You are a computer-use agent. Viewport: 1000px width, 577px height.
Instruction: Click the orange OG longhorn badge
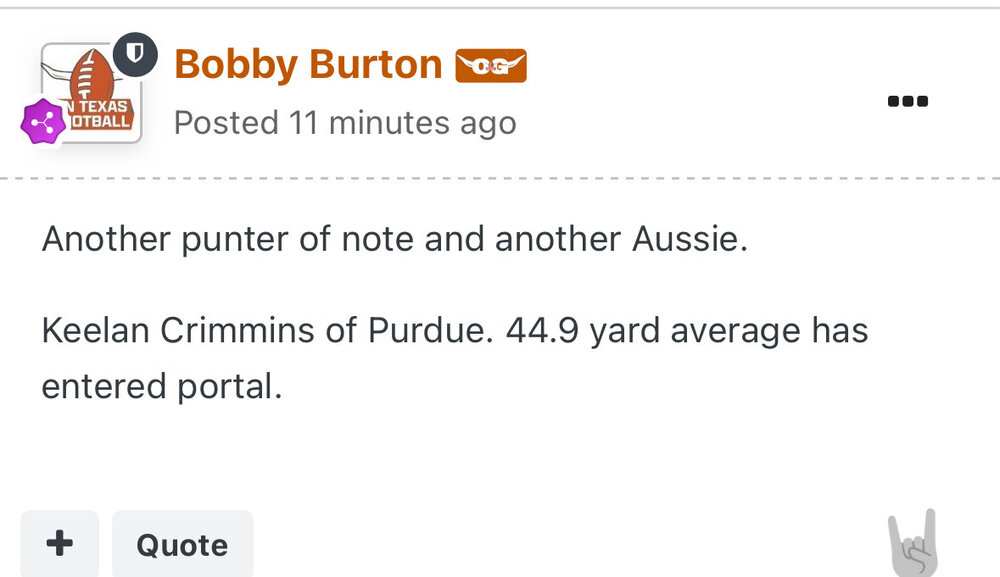(x=491, y=66)
